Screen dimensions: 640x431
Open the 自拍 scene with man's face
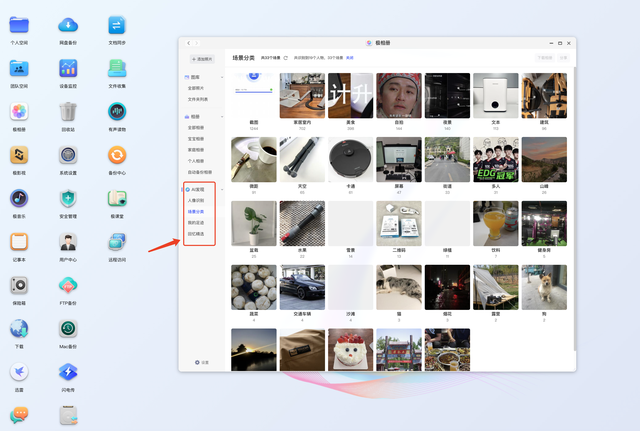pyautogui.click(x=399, y=96)
